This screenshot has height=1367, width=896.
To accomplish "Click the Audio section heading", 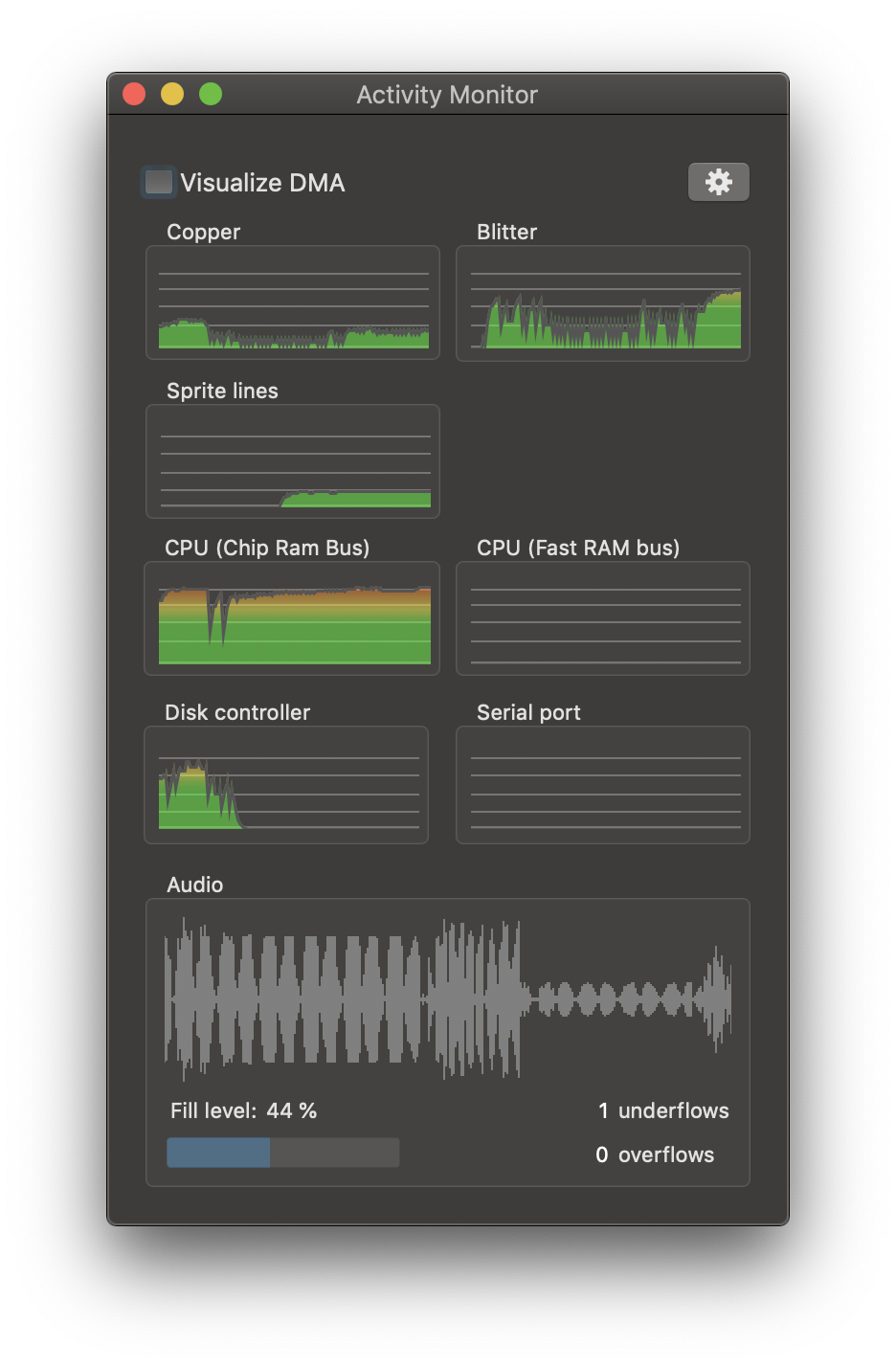I will [195, 885].
